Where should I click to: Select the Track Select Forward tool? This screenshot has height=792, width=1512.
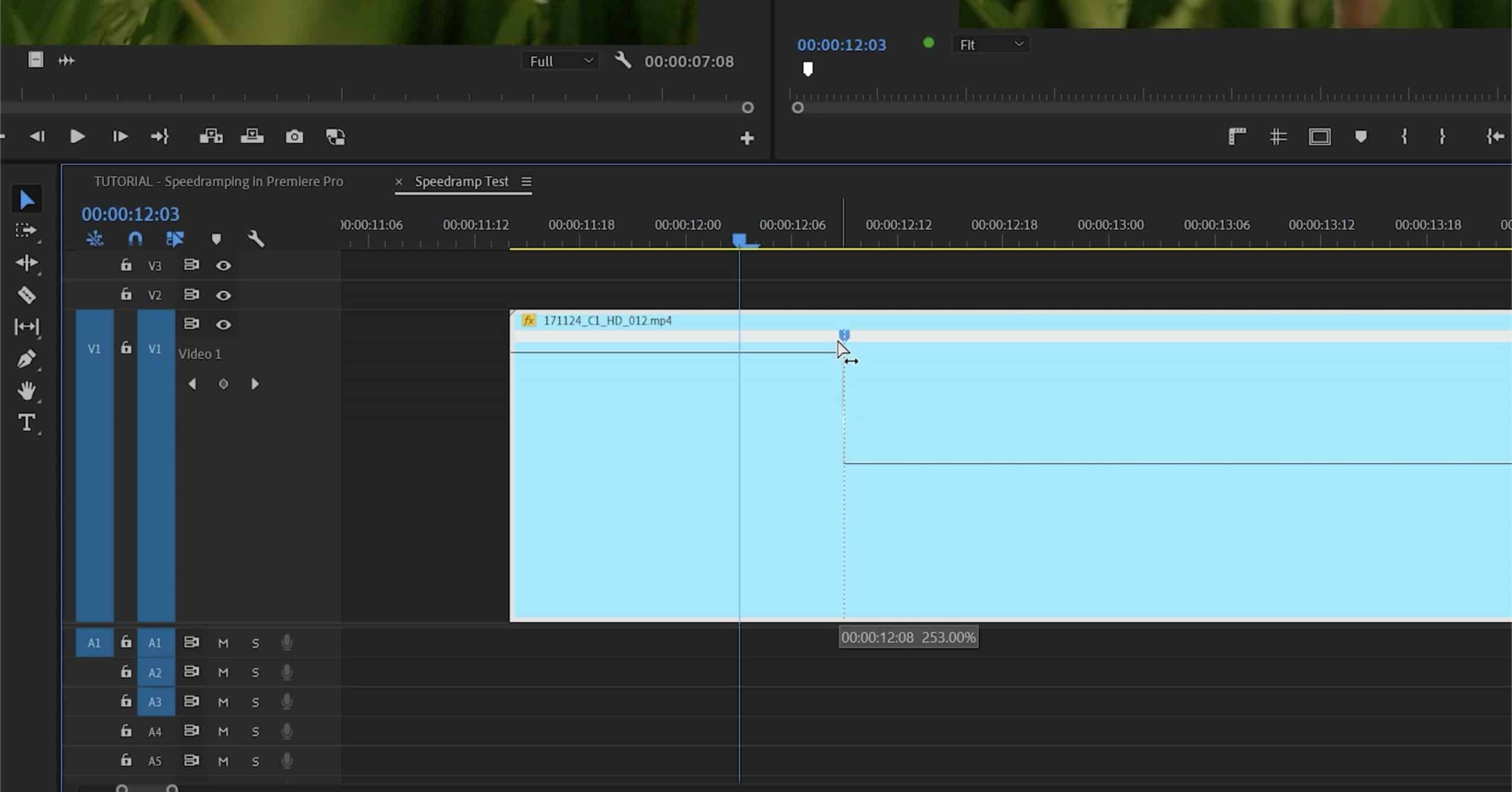[26, 230]
